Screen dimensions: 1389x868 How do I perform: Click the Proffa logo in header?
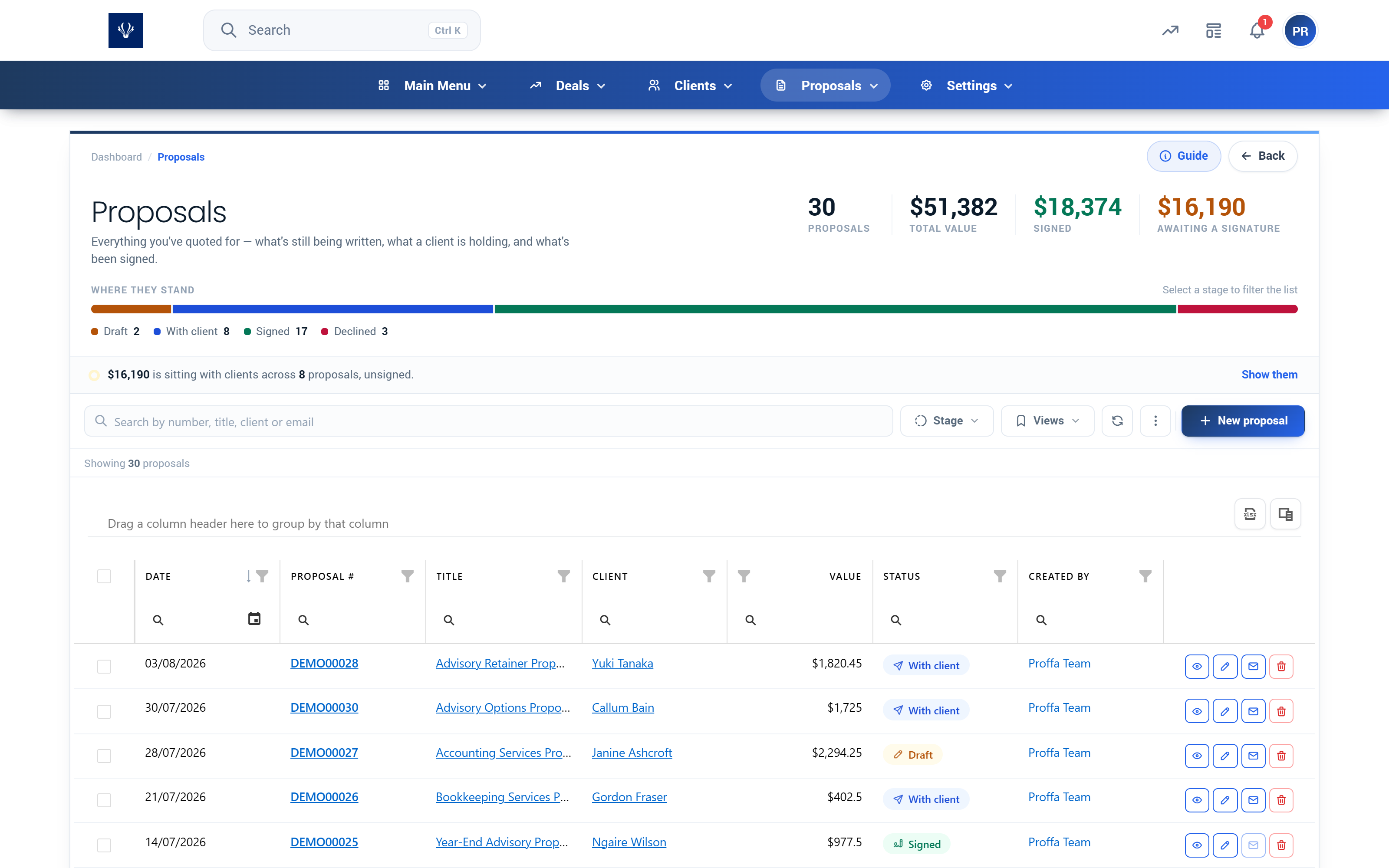tap(126, 30)
